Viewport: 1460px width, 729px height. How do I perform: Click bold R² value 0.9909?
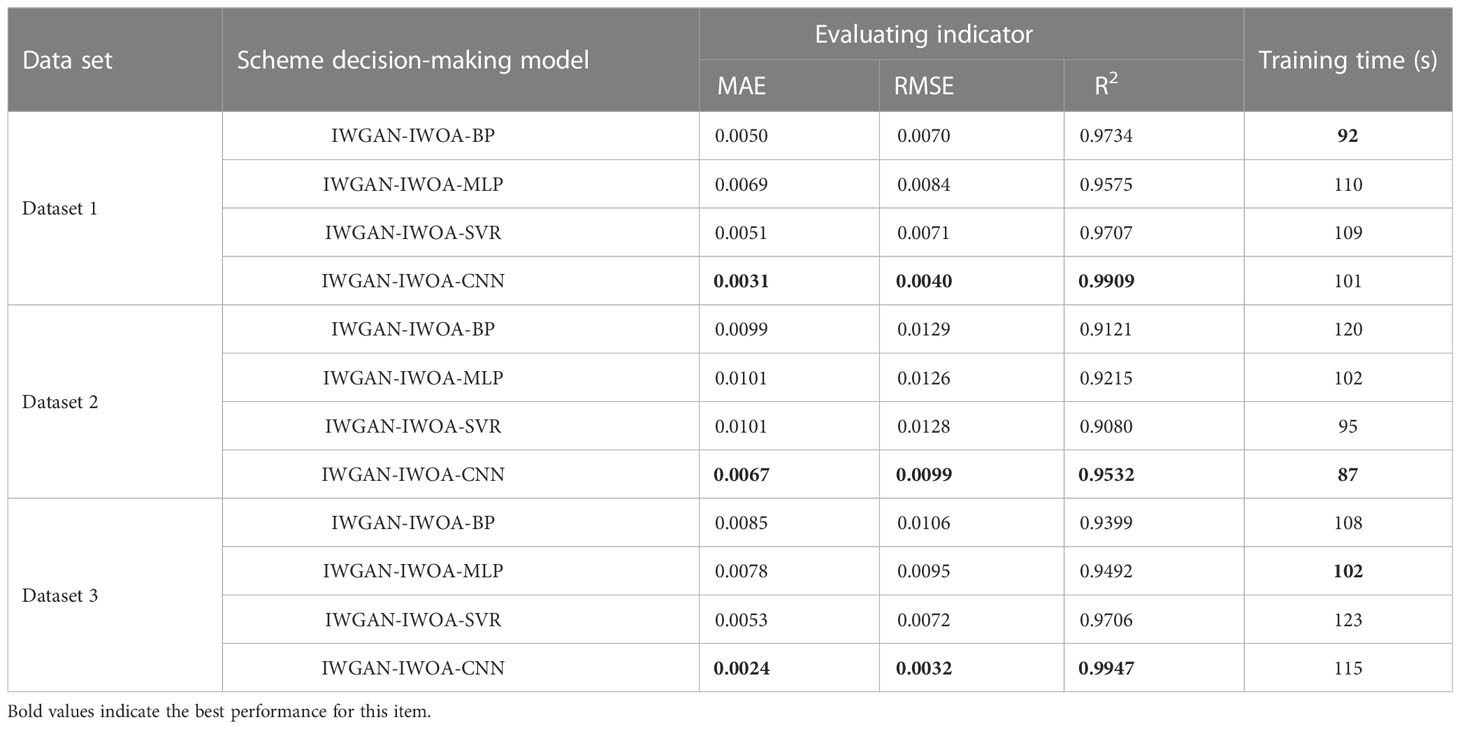[x=1106, y=281]
